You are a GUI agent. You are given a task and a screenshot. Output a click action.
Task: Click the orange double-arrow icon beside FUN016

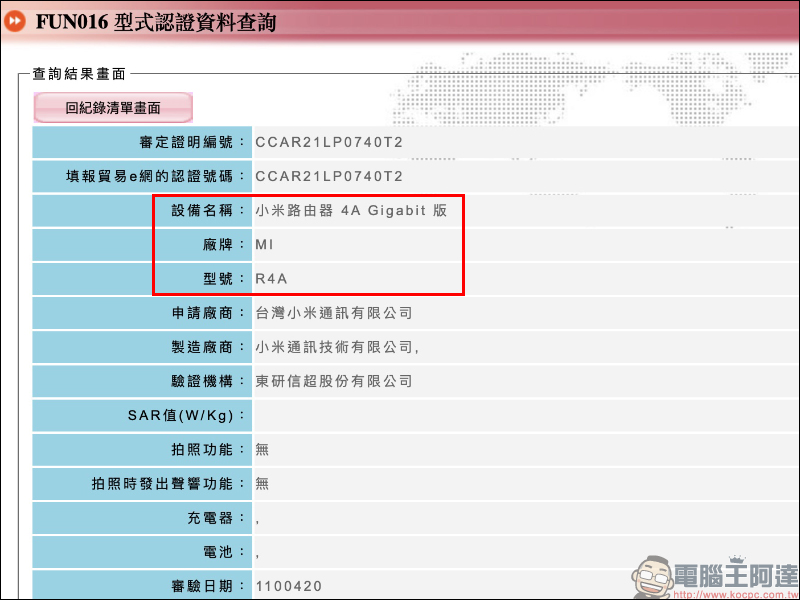pos(15,21)
